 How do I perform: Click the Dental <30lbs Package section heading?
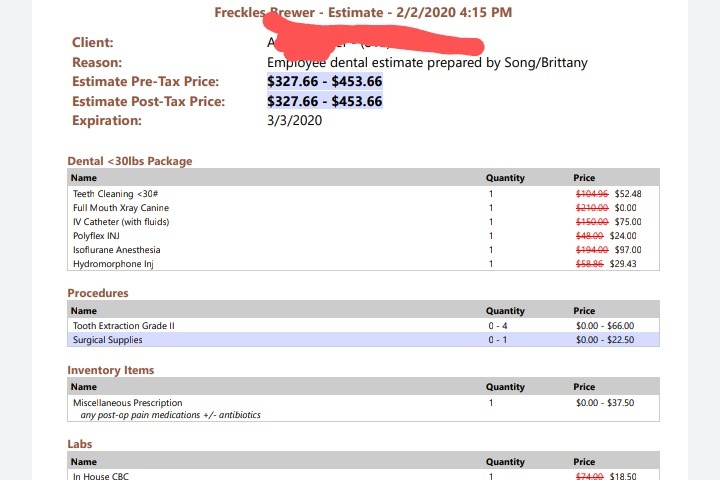point(129,161)
